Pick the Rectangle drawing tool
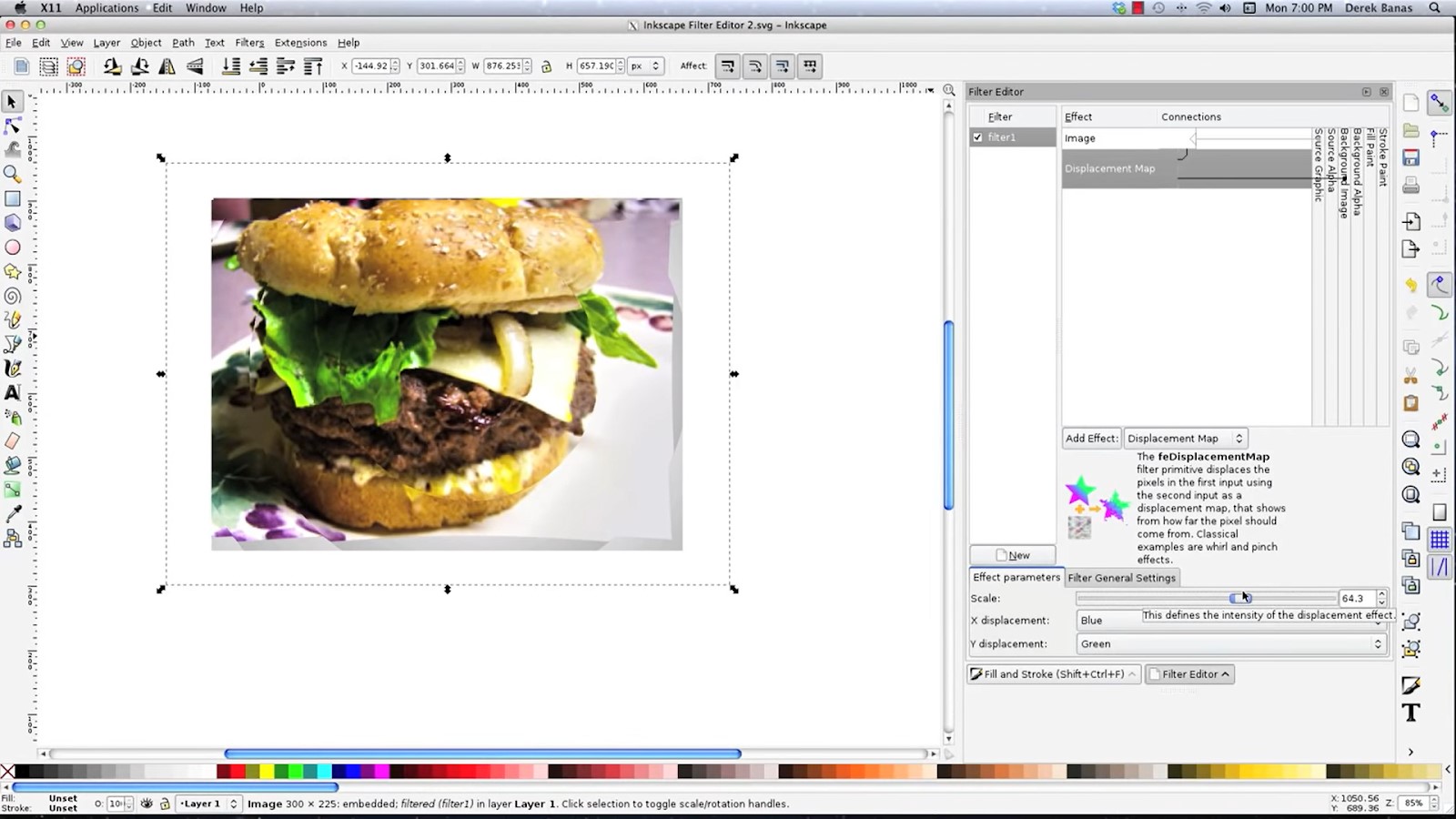The image size is (1456, 819). coord(13,198)
